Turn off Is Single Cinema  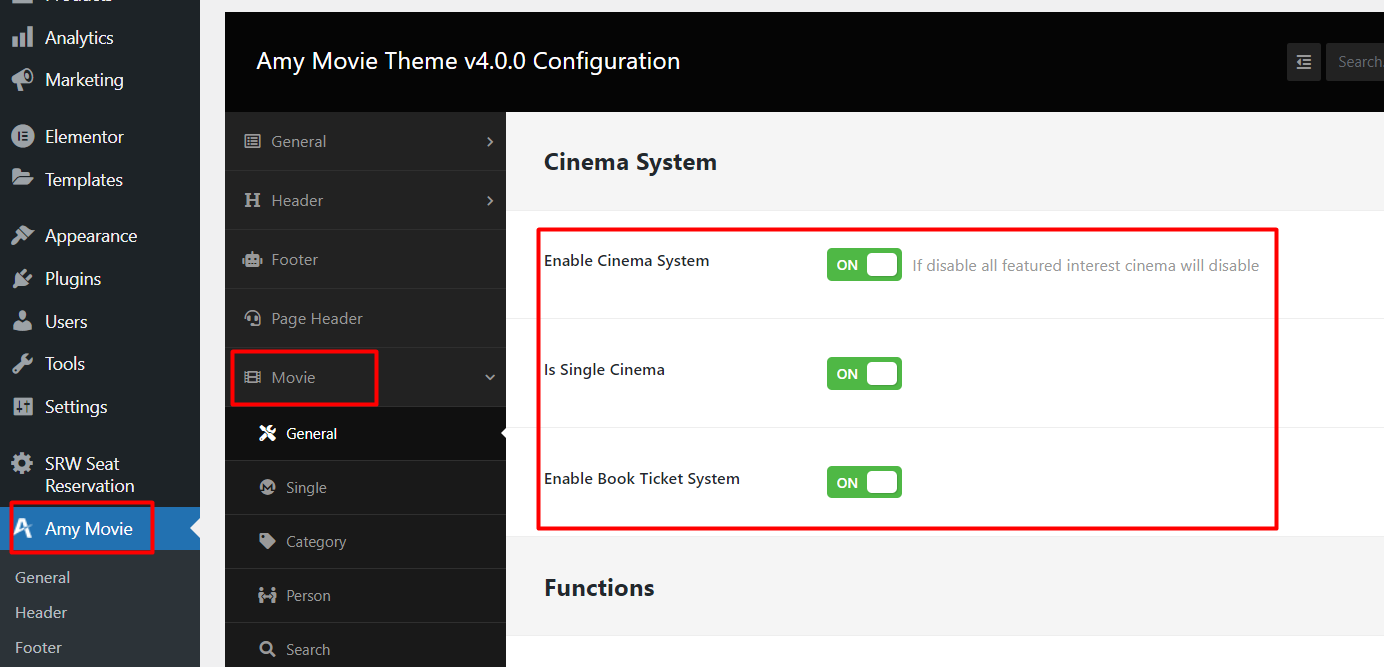coord(864,373)
